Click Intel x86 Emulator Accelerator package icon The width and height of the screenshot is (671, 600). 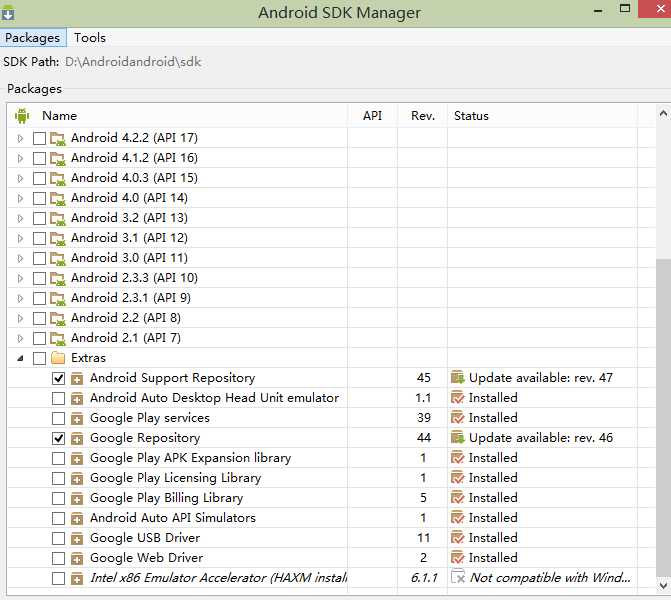pyautogui.click(x=77, y=579)
